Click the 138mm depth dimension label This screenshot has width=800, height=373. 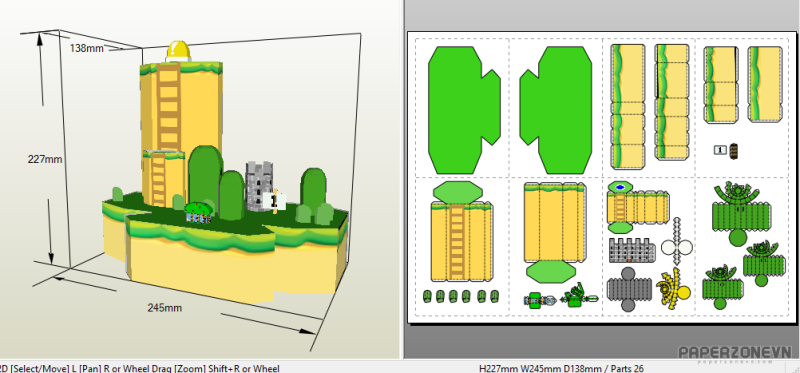click(x=87, y=48)
